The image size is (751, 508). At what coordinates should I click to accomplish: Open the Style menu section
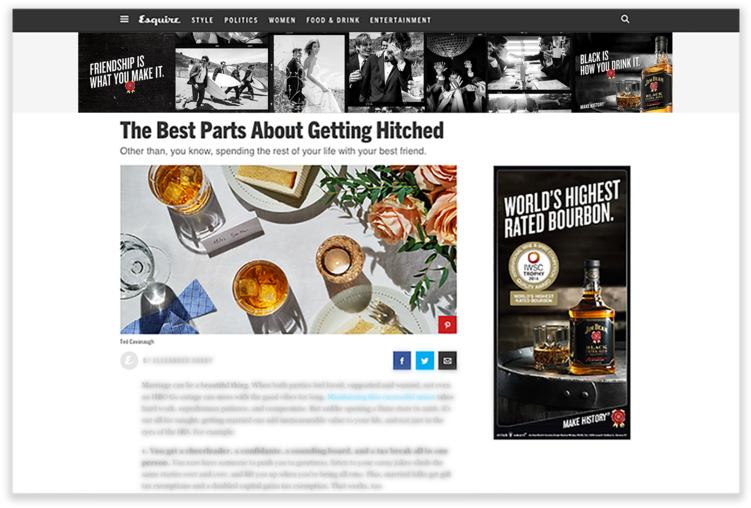[202, 20]
